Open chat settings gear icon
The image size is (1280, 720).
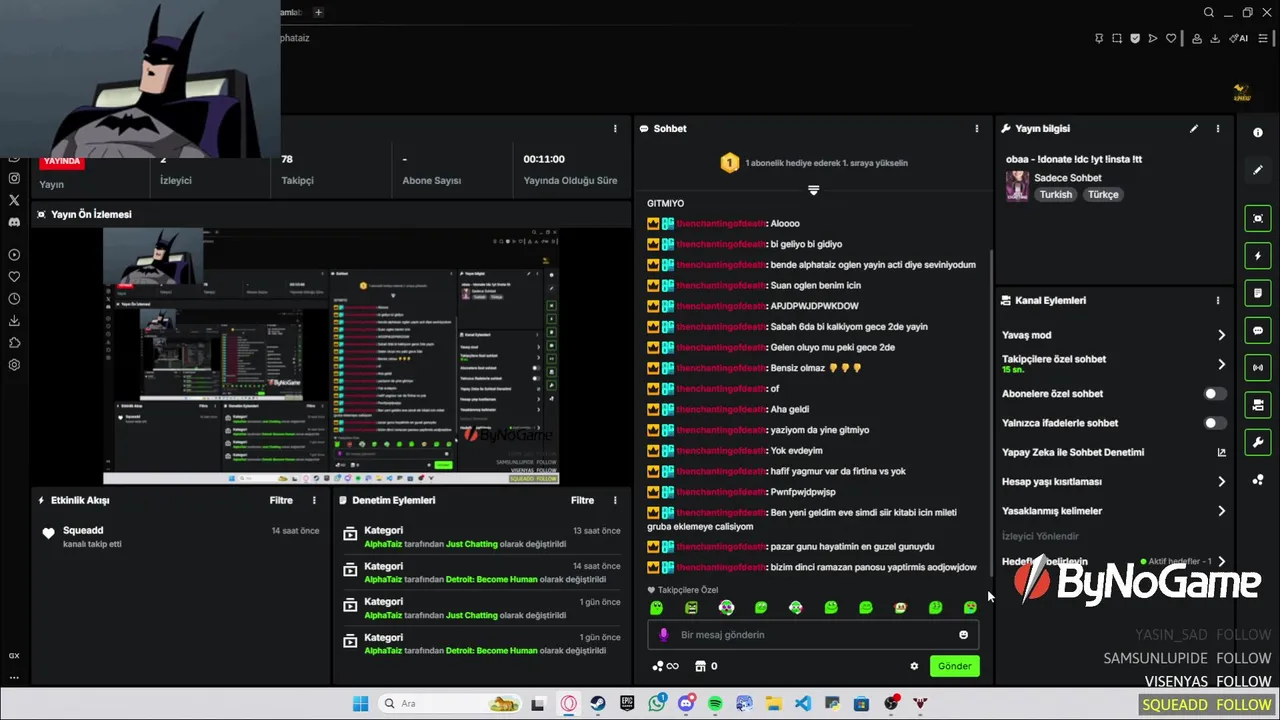(x=914, y=666)
